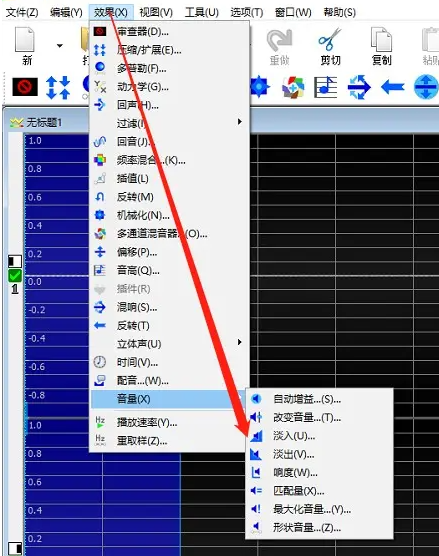This screenshot has height=556, width=439.
Task: Select 配音...(W)... menu entry
Action: (x=170, y=381)
